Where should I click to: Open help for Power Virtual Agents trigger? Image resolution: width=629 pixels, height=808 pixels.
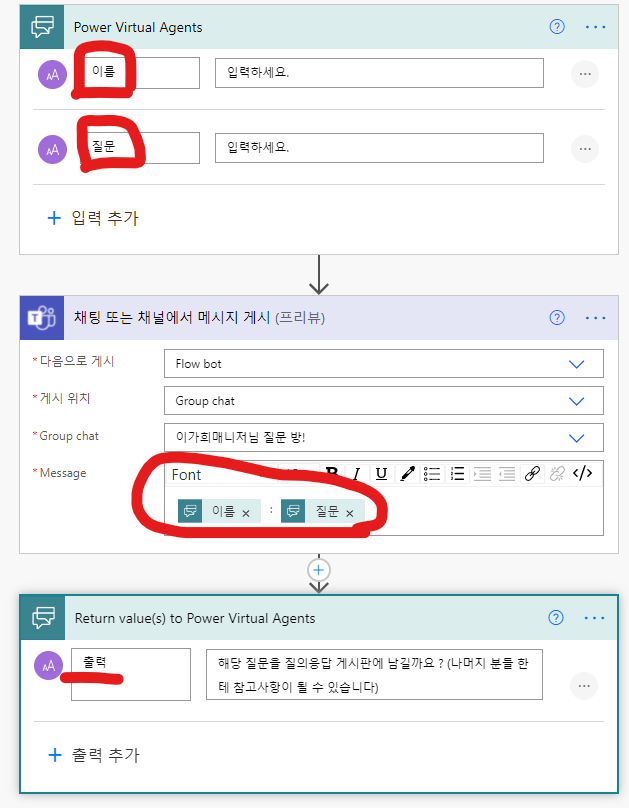[x=557, y=27]
